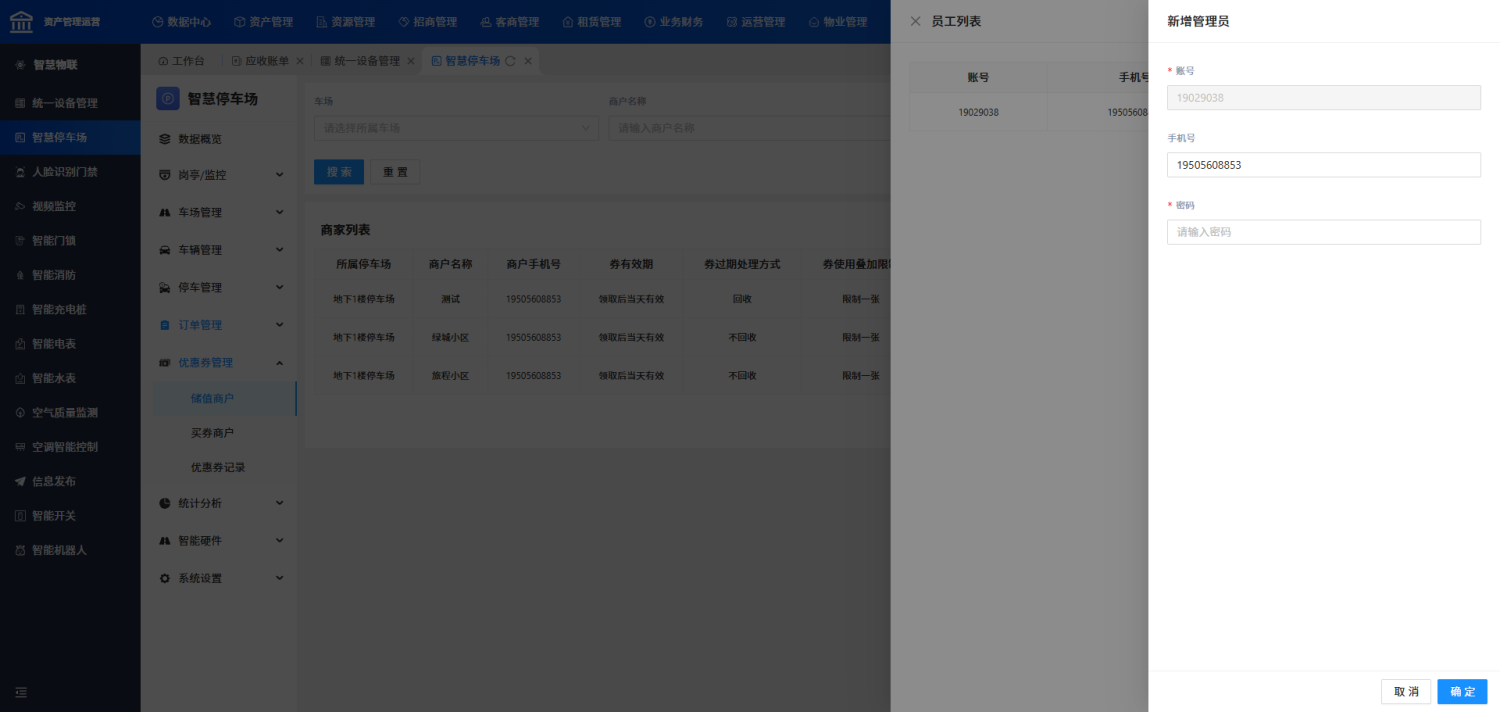Collapse the sidebar with the bottom-left icon
The height and width of the screenshot is (712, 1500).
(x=21, y=692)
